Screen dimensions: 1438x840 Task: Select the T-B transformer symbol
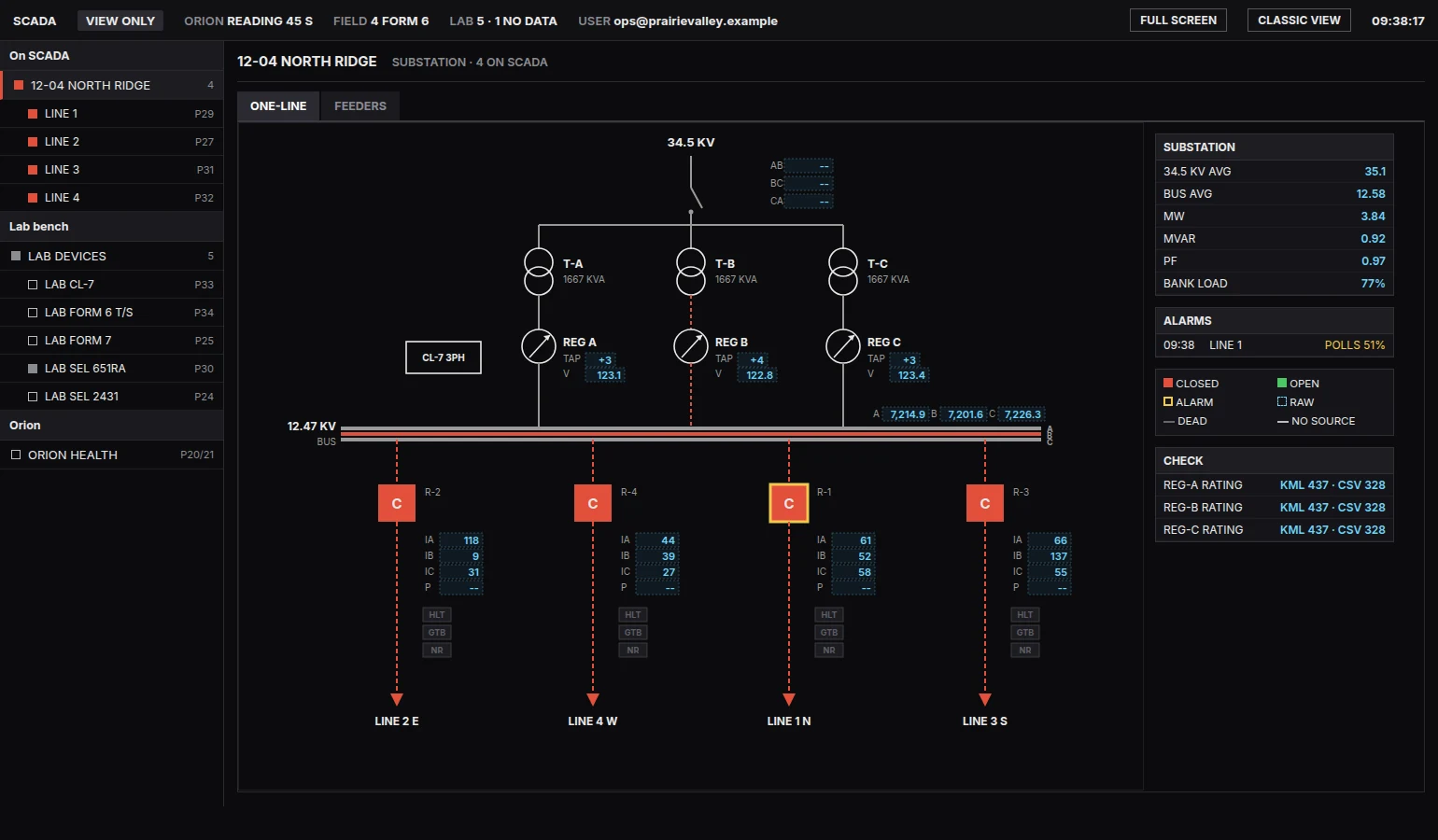tap(691, 272)
